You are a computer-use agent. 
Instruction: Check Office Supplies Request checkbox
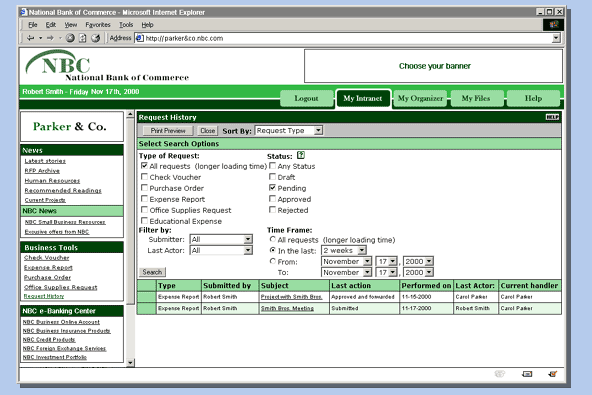144,209
